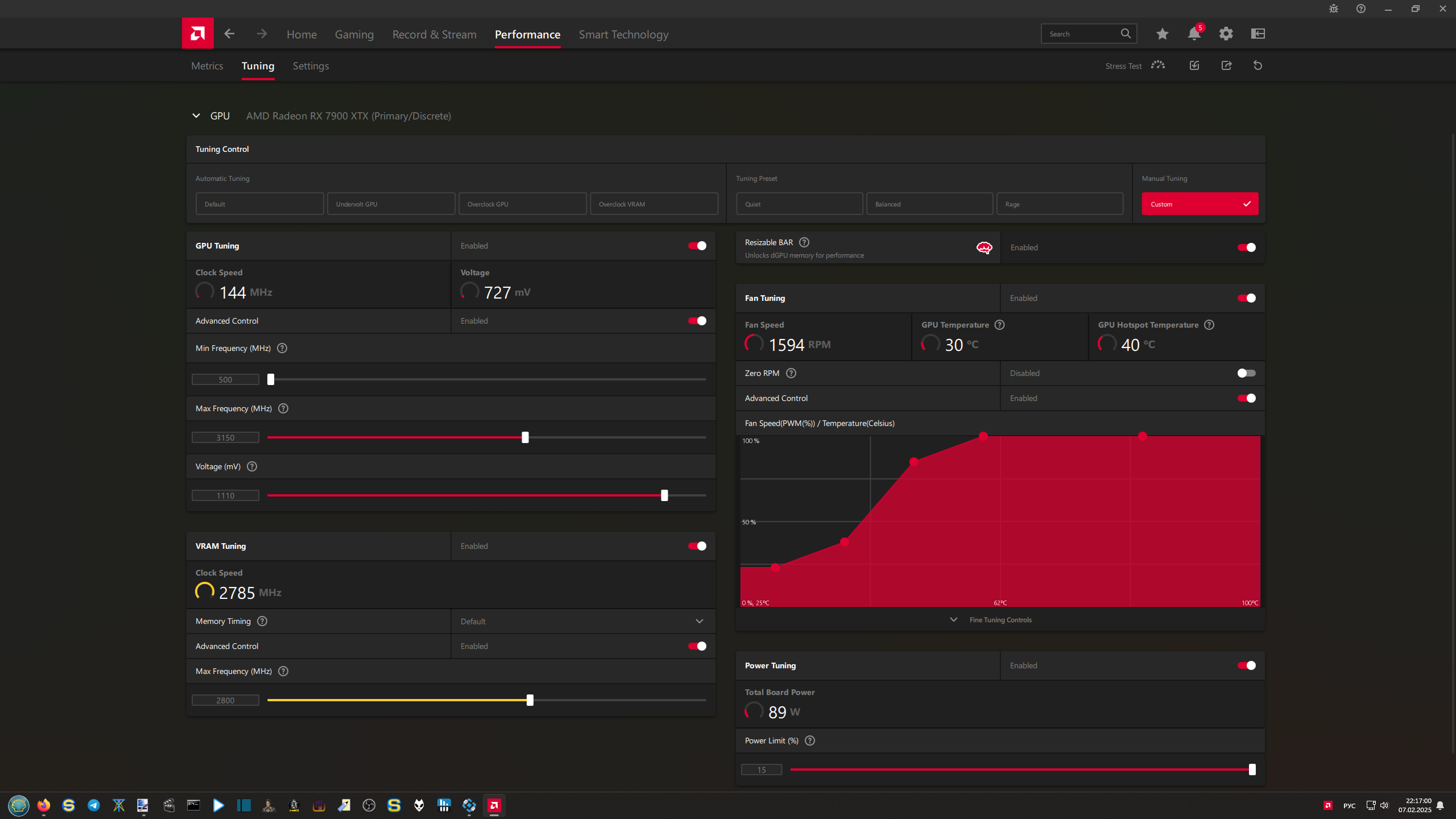
Task: Open the Gaming menu tab
Action: tap(354, 35)
